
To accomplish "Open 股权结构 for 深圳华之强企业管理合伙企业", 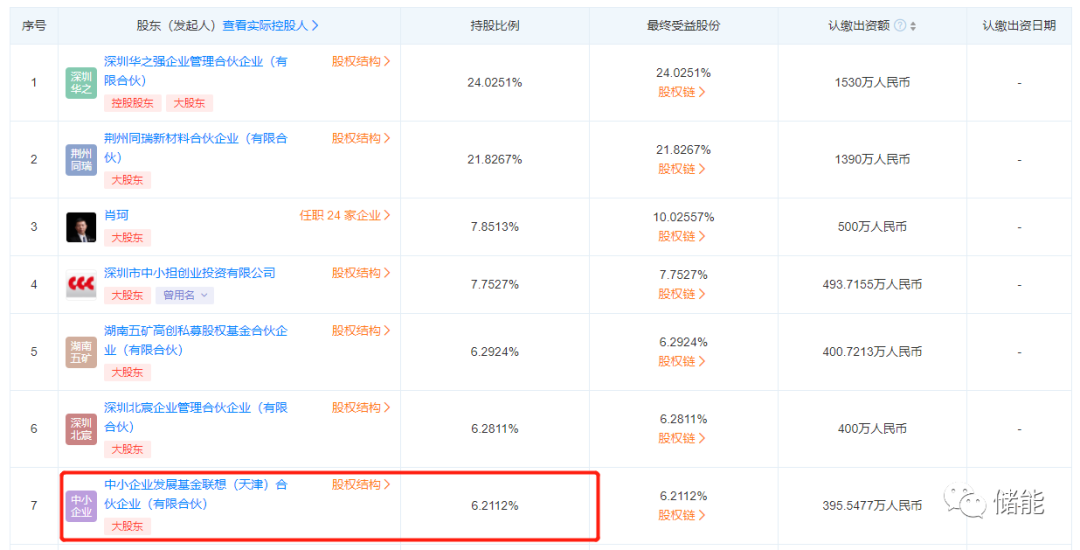I will click(x=361, y=61).
